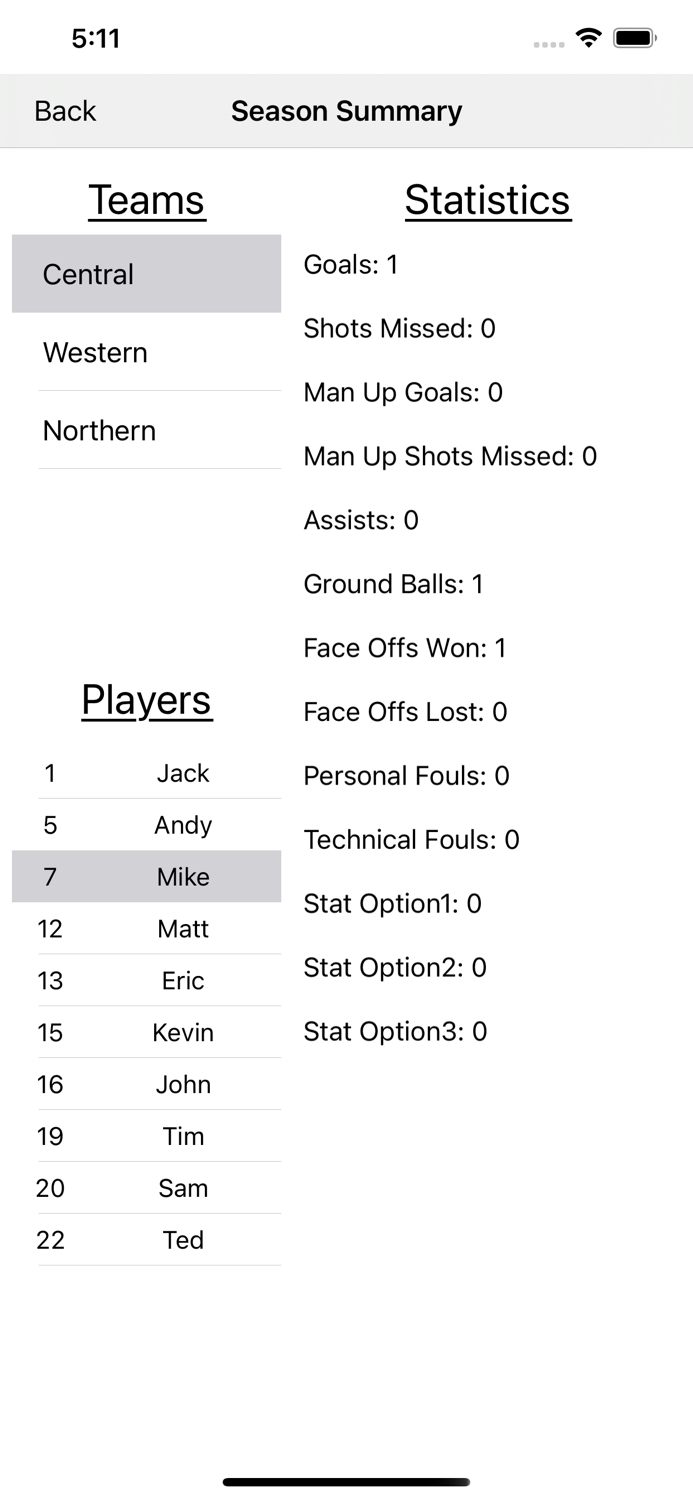Tap the Back button
The width and height of the screenshot is (693, 1500).
64,111
